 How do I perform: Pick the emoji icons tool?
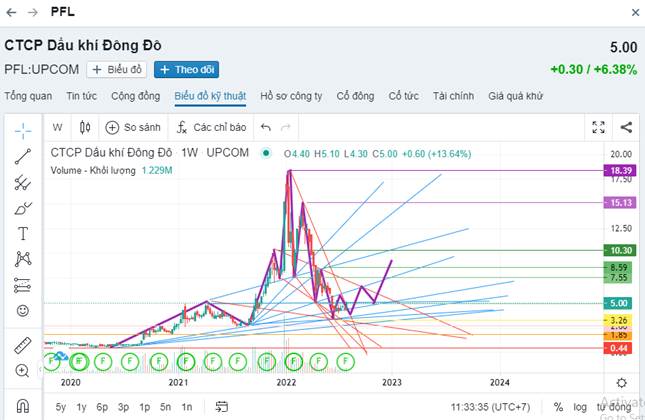[x=22, y=310]
